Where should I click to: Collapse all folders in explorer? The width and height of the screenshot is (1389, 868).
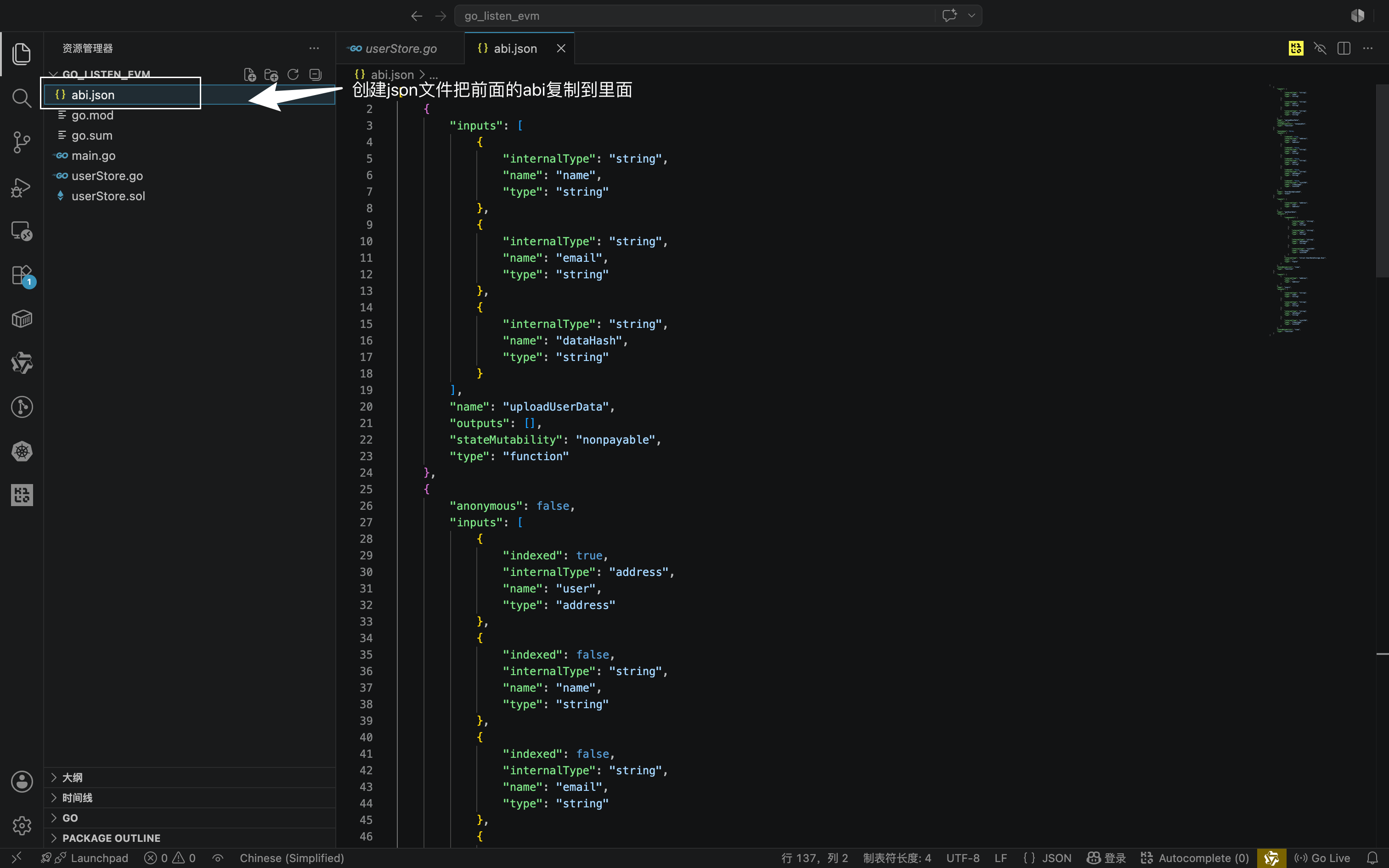point(315,74)
